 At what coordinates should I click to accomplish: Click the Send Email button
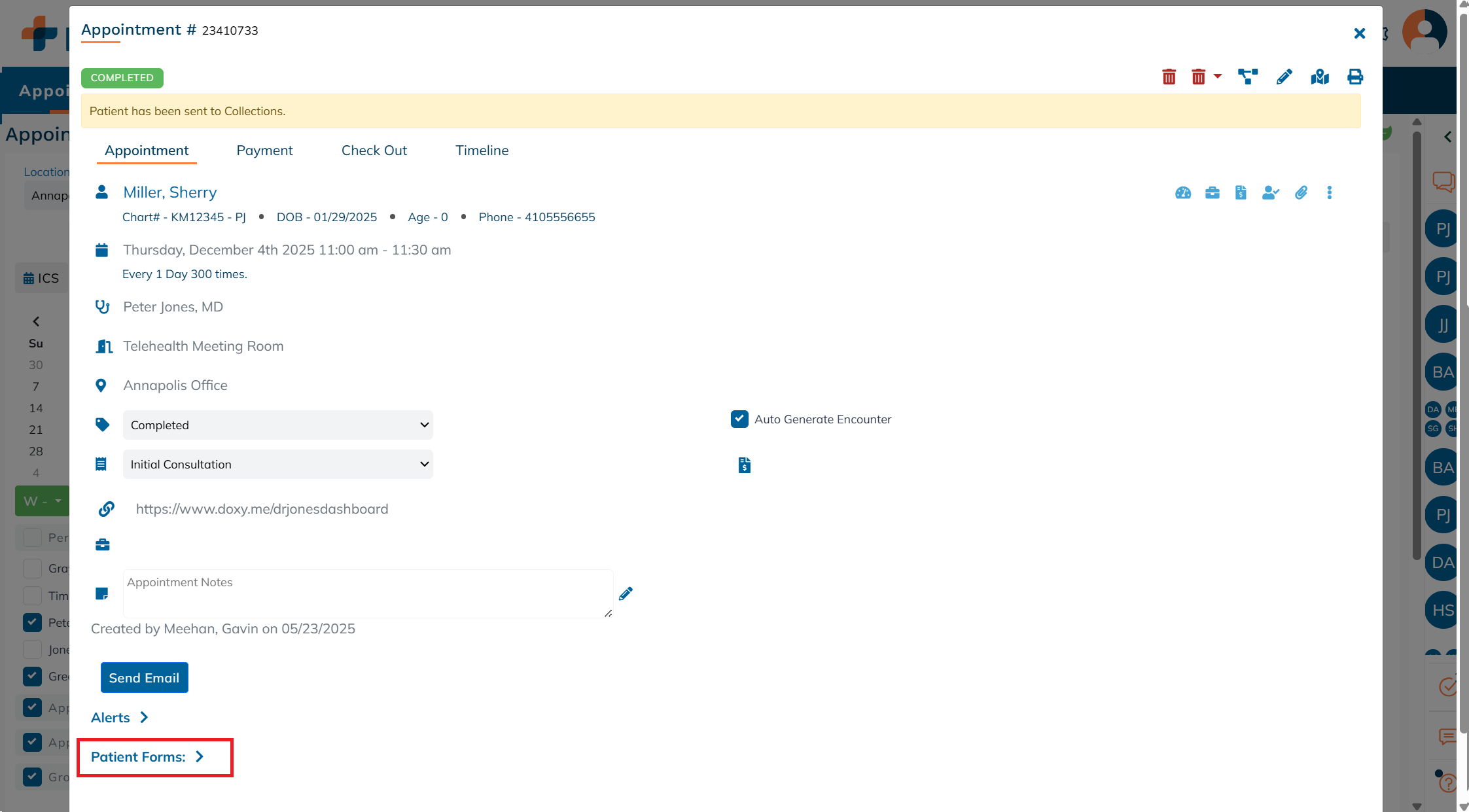tap(144, 677)
